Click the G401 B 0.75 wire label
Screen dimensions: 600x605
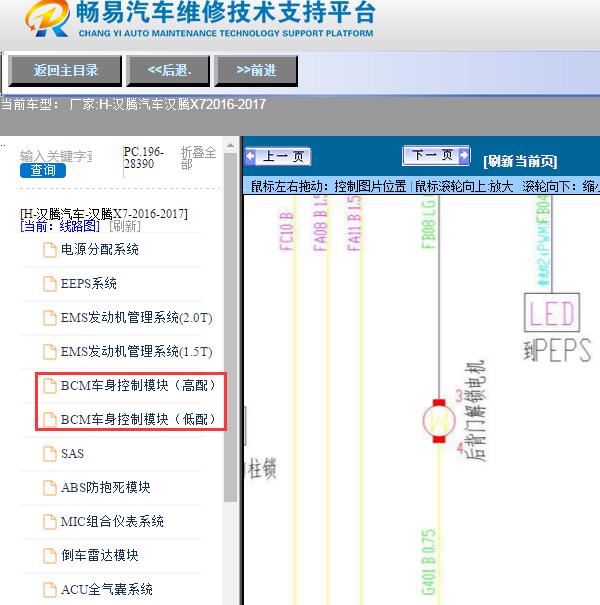(428, 562)
